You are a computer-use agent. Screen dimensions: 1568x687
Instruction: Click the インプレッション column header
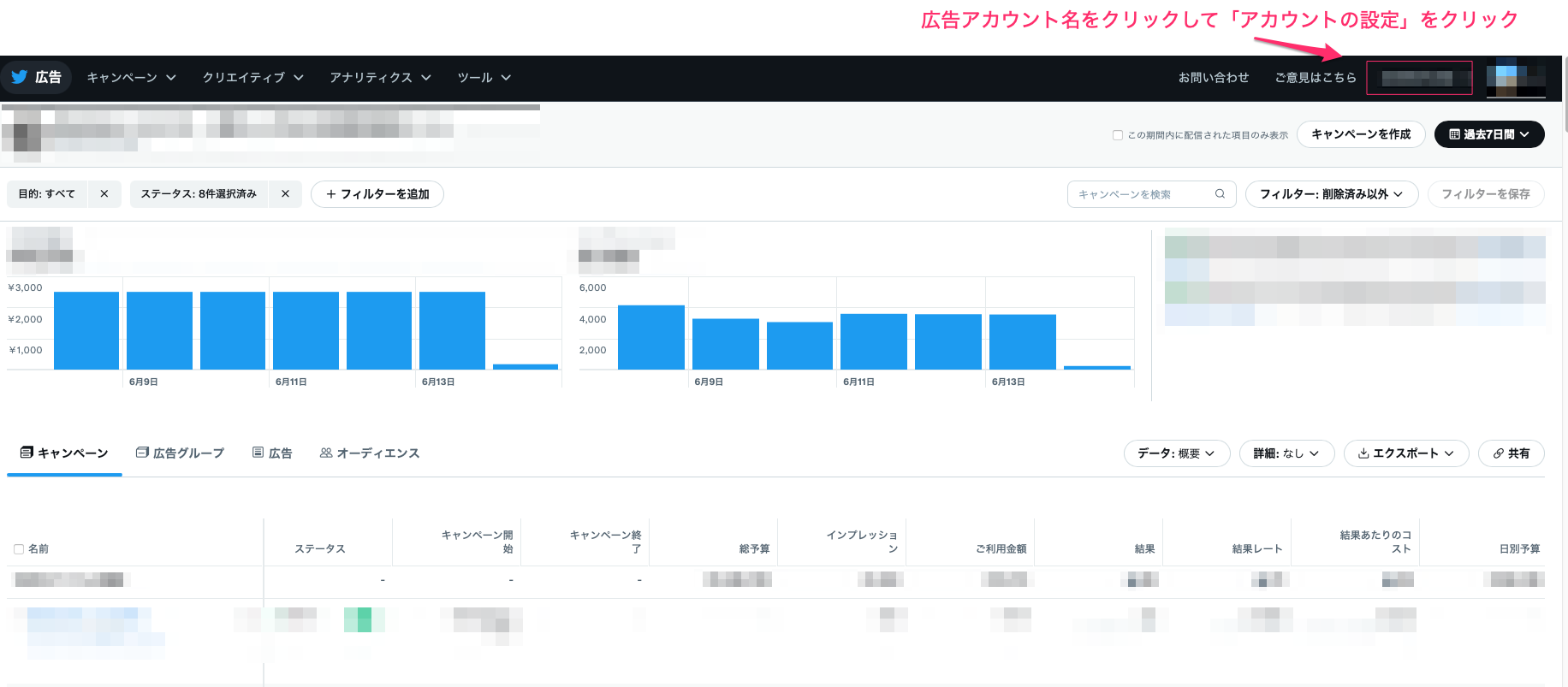tap(862, 542)
